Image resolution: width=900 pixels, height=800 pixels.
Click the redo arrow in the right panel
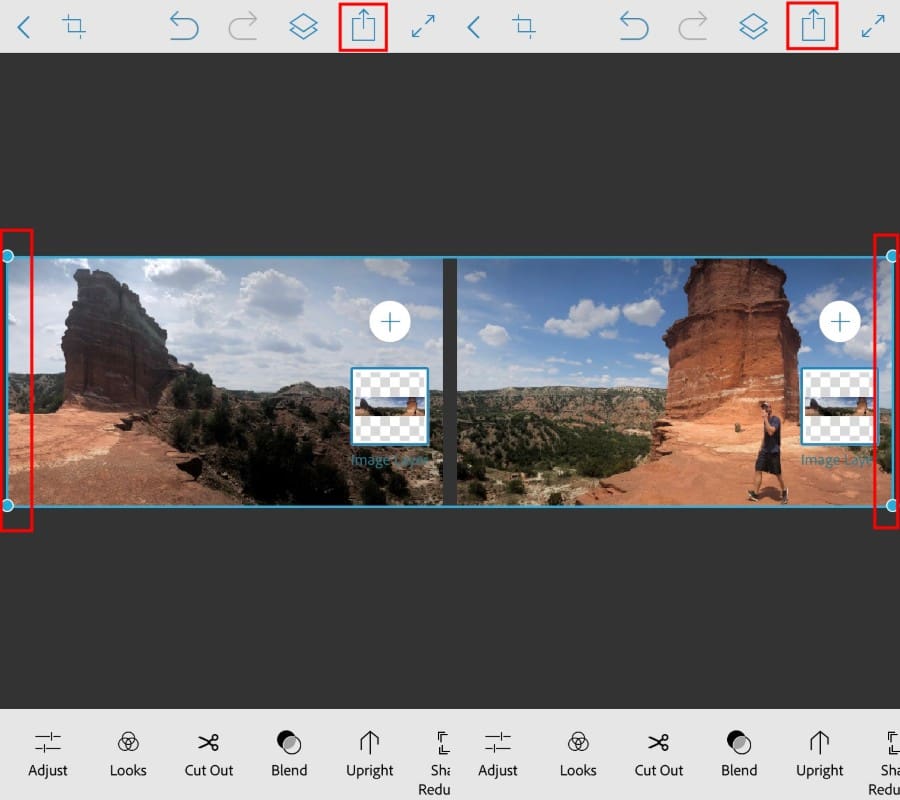pos(693,27)
